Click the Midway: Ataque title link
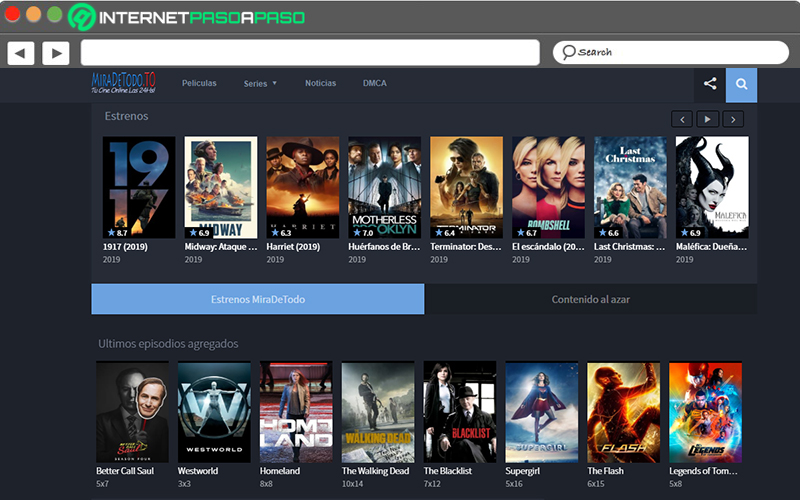Screen dimensions: 800x500 [x=221, y=246]
